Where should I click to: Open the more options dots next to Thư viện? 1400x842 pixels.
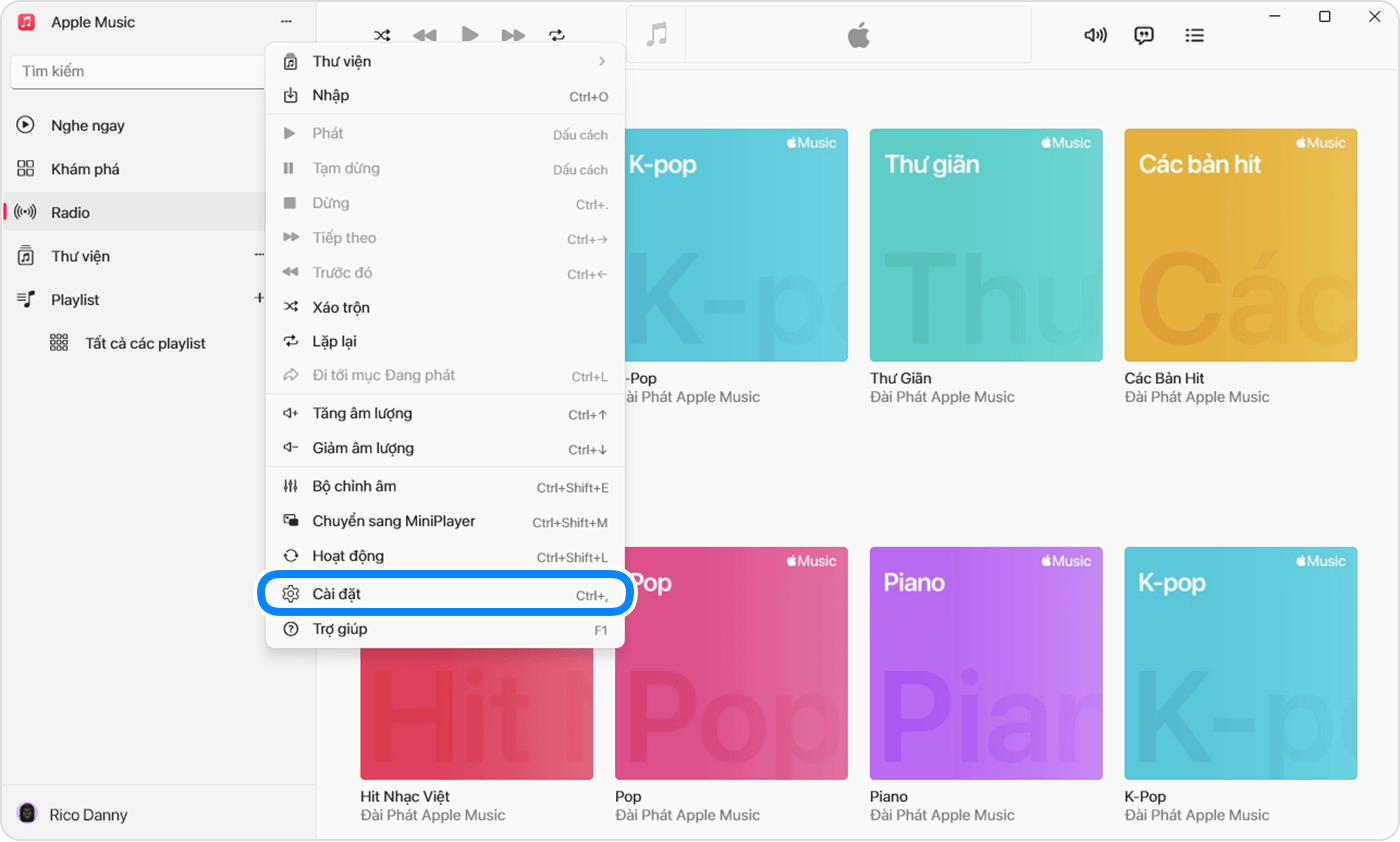(259, 256)
